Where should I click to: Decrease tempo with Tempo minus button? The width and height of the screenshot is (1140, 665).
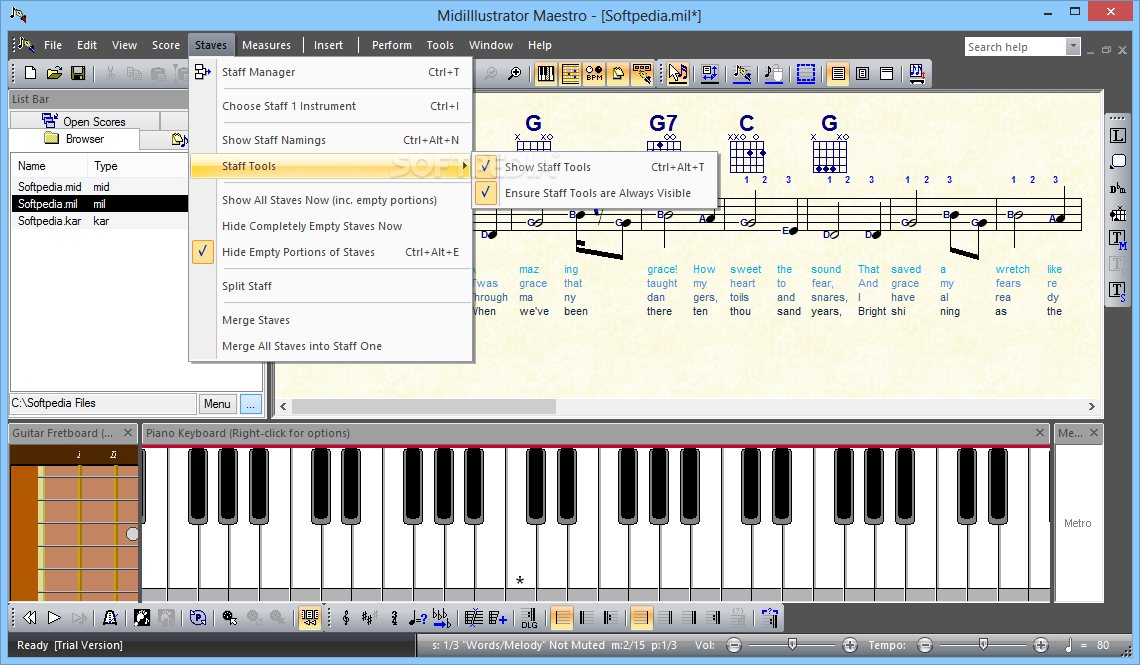[x=925, y=645]
